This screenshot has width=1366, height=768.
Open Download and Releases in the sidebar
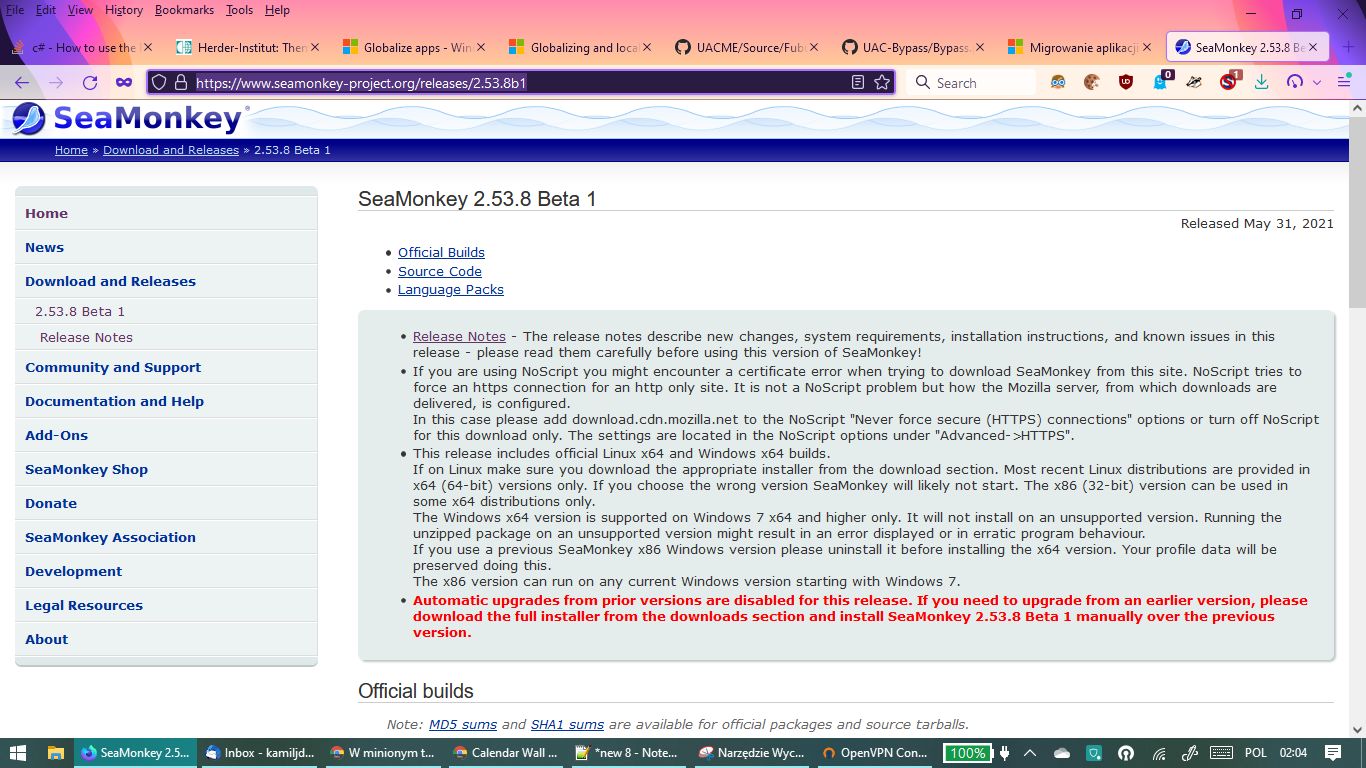coord(166,281)
